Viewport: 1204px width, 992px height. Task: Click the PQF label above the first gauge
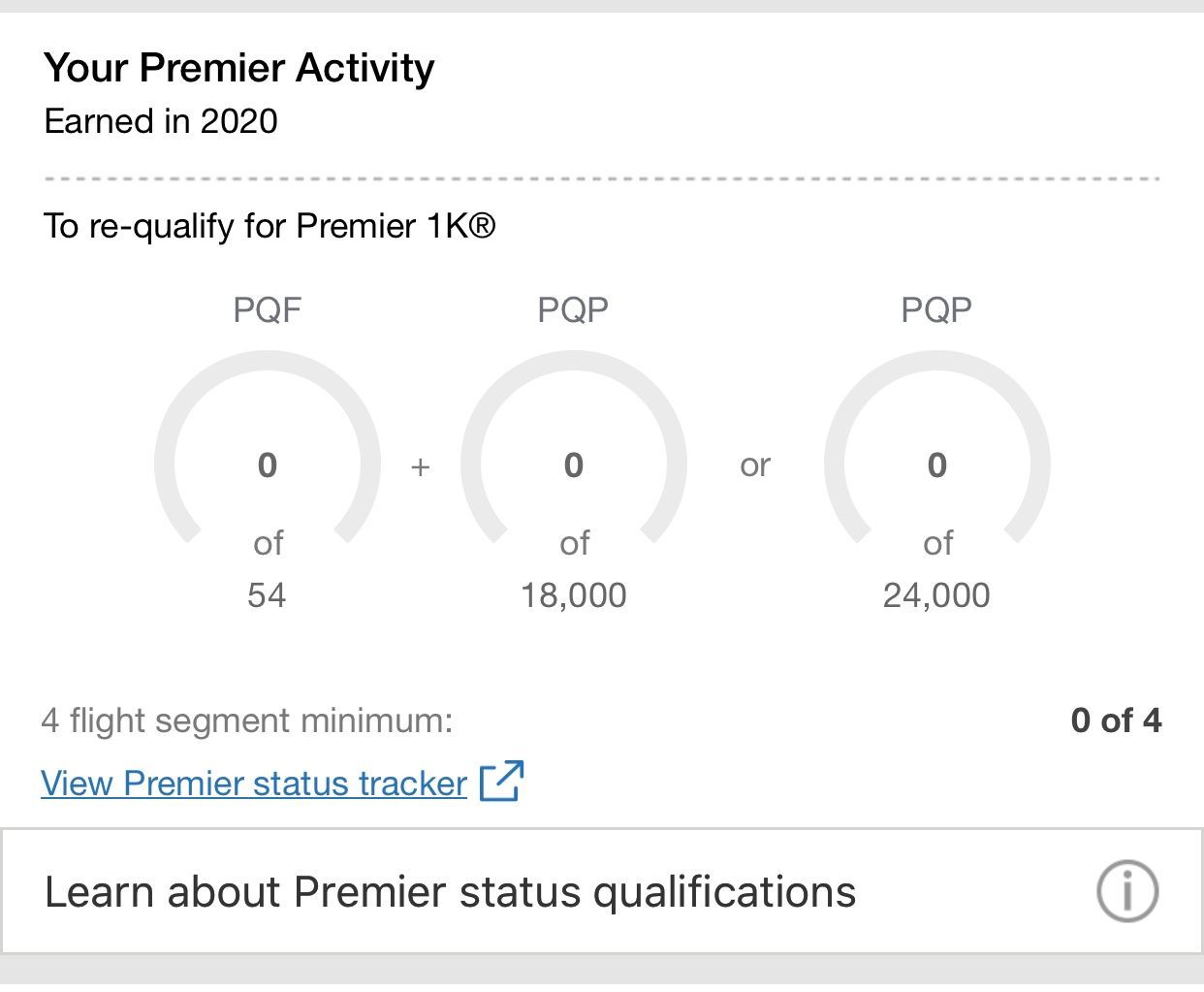click(267, 309)
